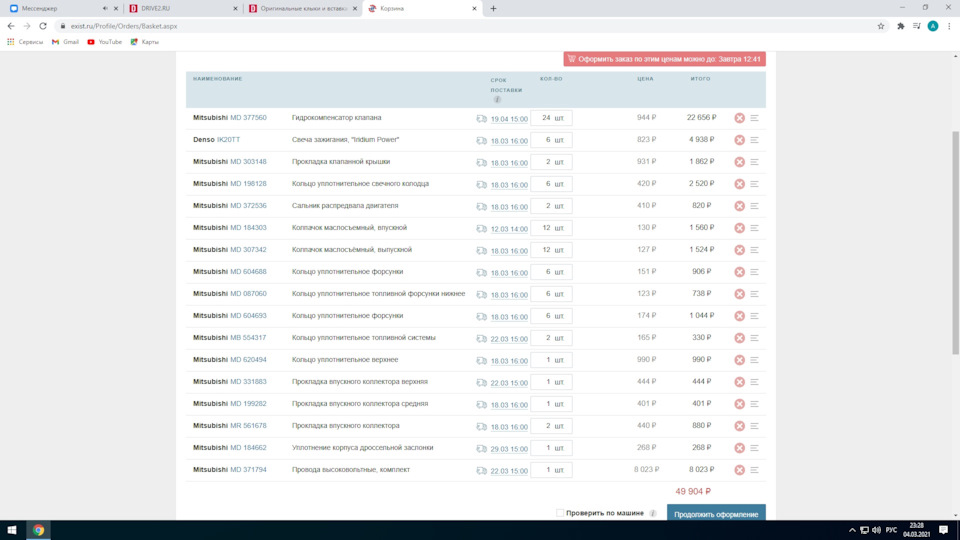The height and width of the screenshot is (540, 960).
Task: Reload the basket page
Action: click(43, 26)
